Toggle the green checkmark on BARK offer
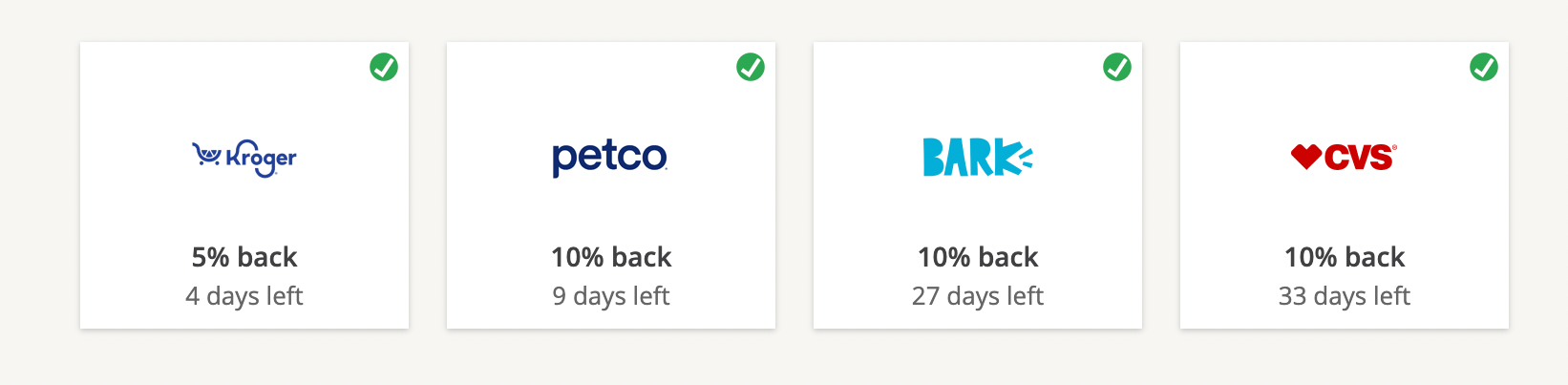This screenshot has width=1568, height=385. (1117, 67)
